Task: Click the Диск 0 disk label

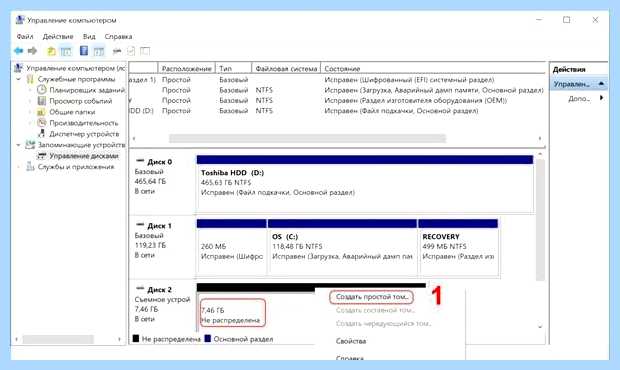Action: click(x=159, y=162)
